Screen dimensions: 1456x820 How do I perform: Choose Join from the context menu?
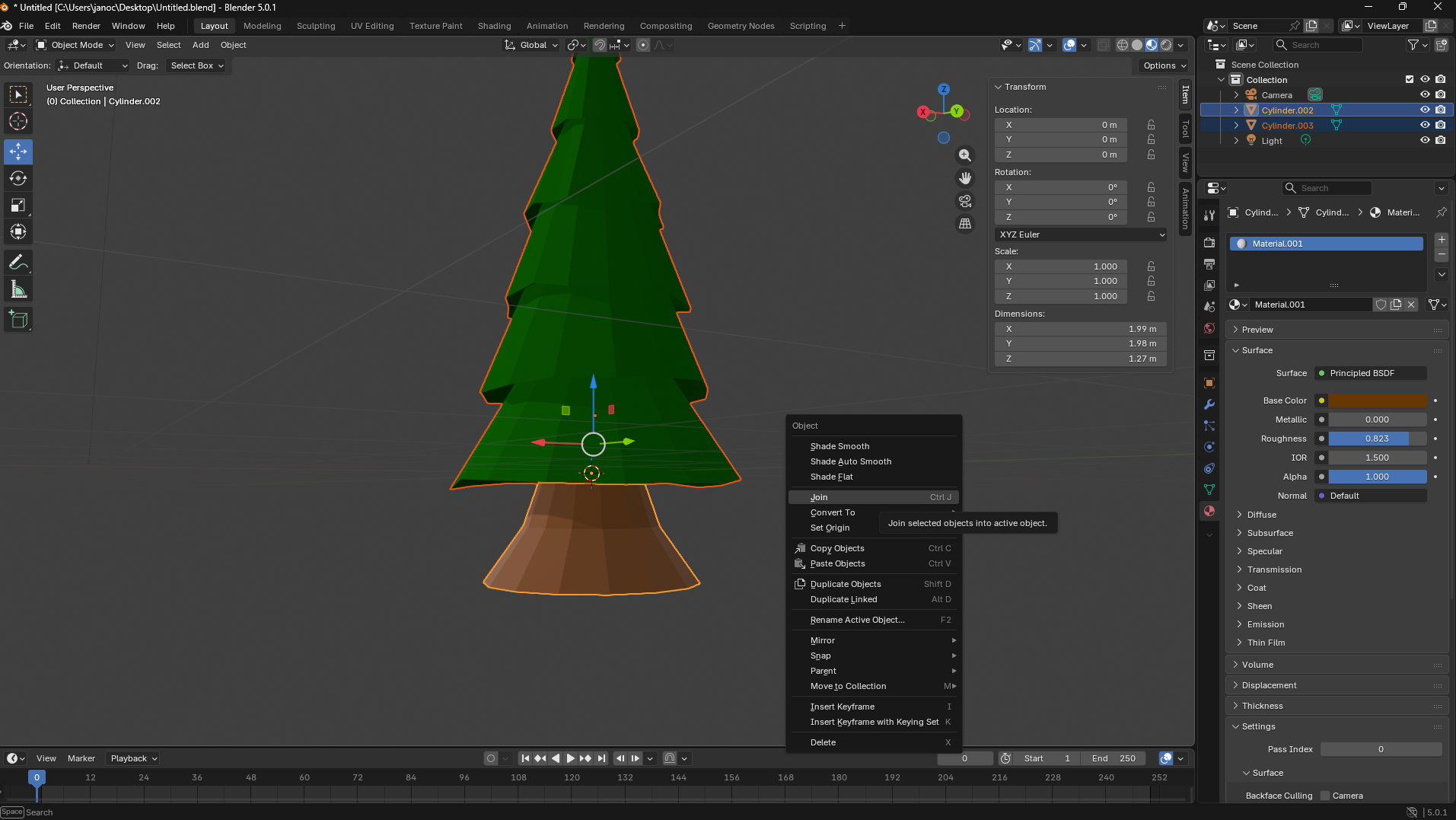[819, 497]
